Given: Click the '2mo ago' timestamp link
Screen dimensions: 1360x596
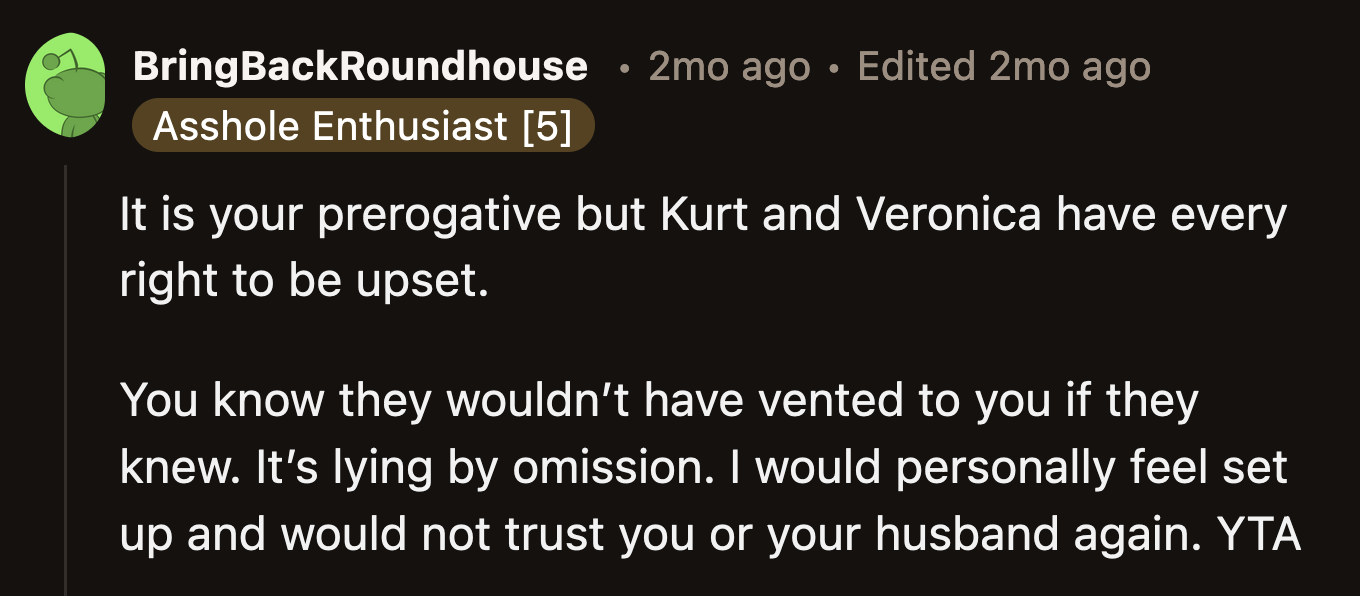Looking at the screenshot, I should click(x=728, y=66).
